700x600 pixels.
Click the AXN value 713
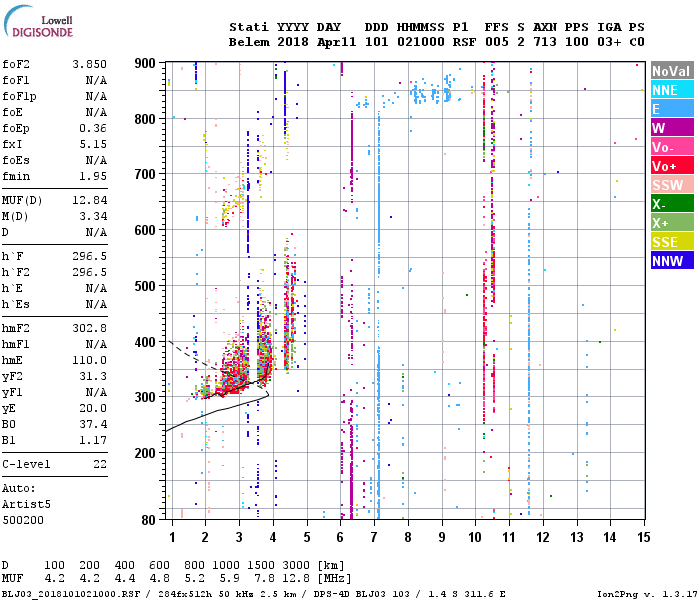tap(545, 42)
